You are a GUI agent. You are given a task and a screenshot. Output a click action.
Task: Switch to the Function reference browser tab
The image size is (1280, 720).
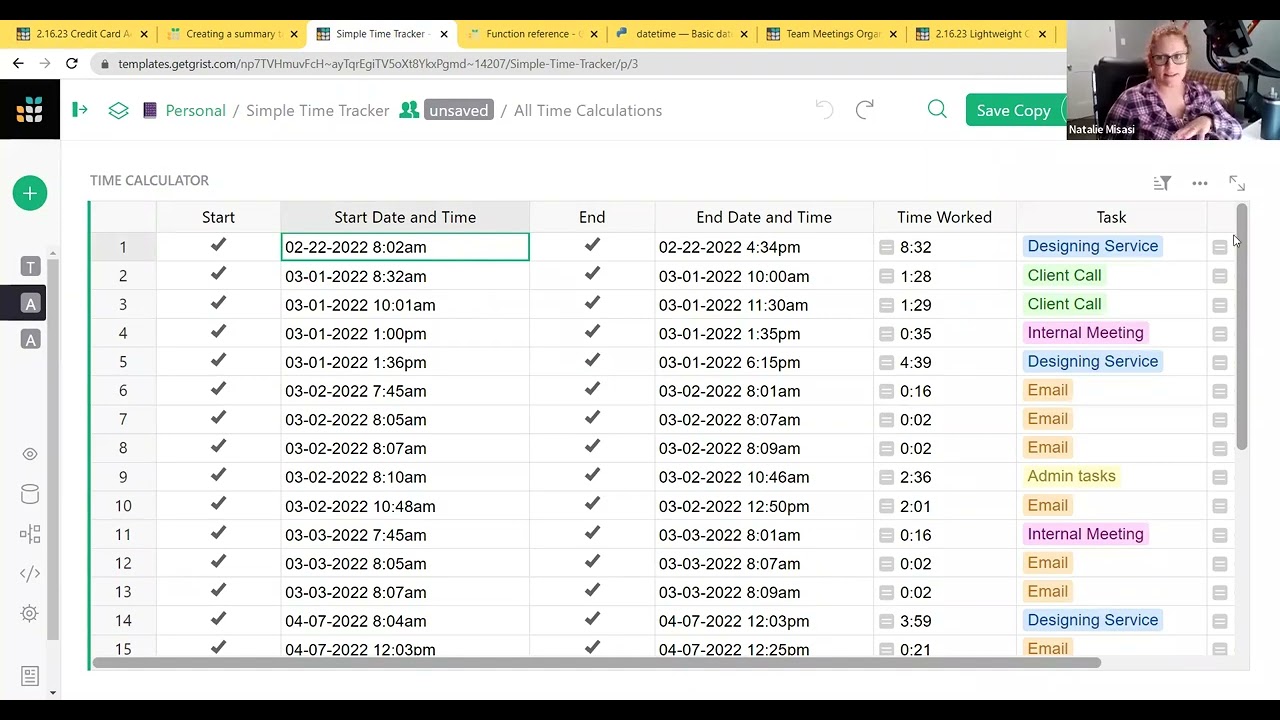click(532, 33)
